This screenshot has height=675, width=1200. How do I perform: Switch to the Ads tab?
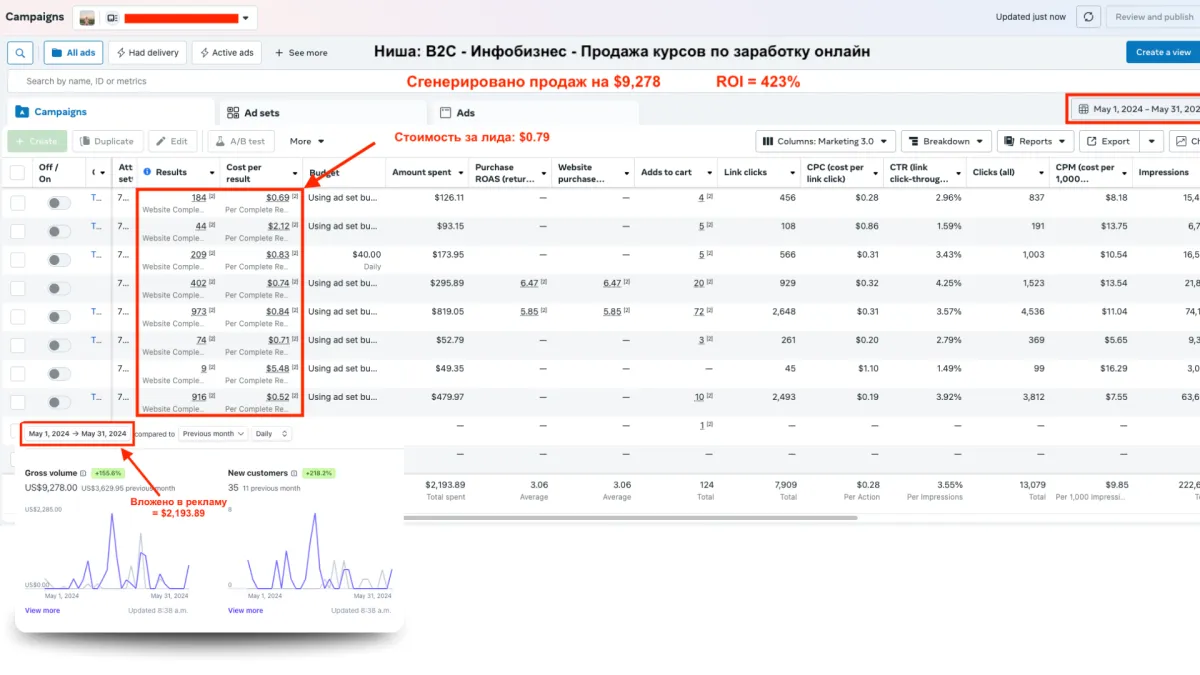coord(465,113)
